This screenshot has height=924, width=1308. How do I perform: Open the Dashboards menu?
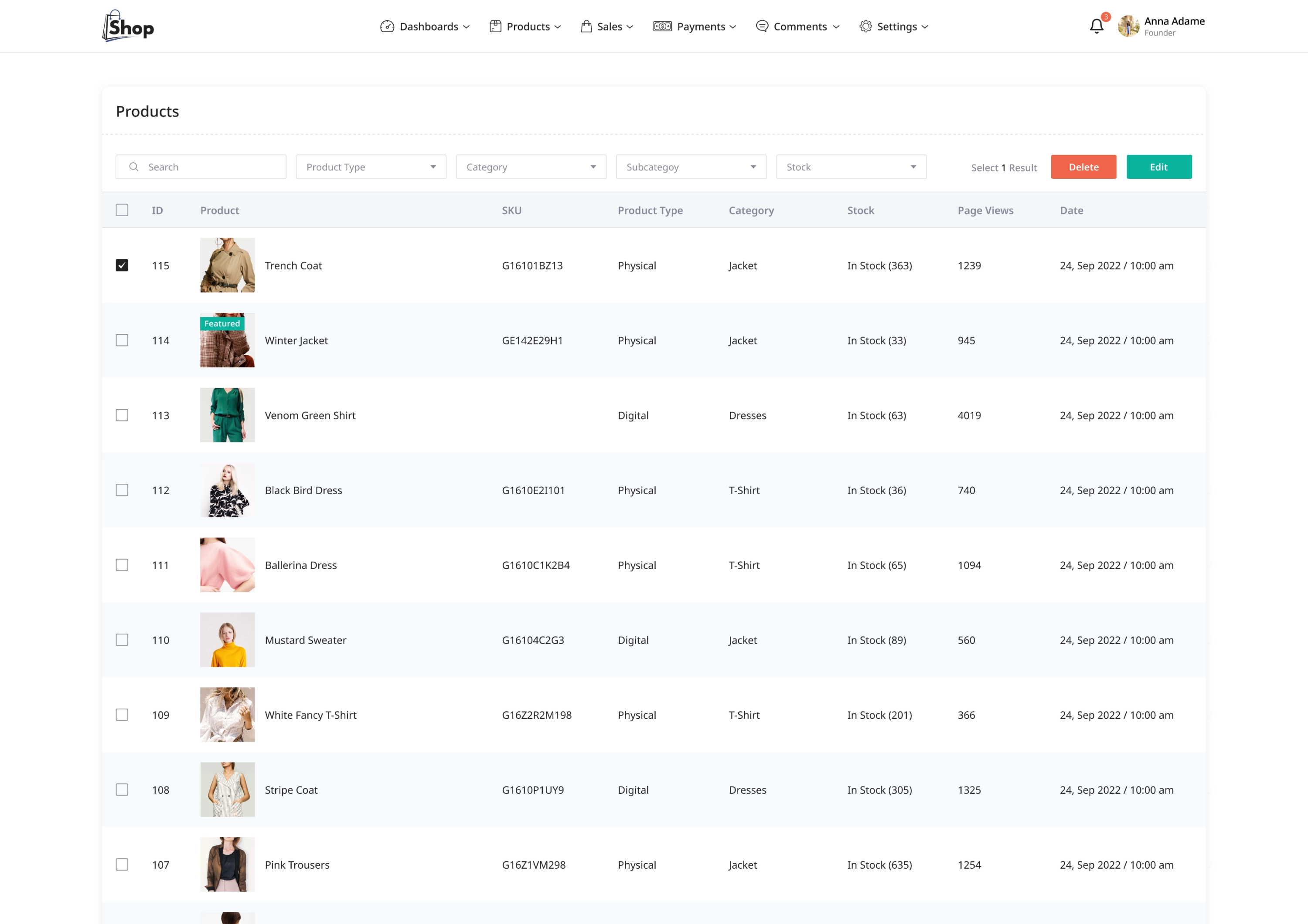pyautogui.click(x=429, y=26)
